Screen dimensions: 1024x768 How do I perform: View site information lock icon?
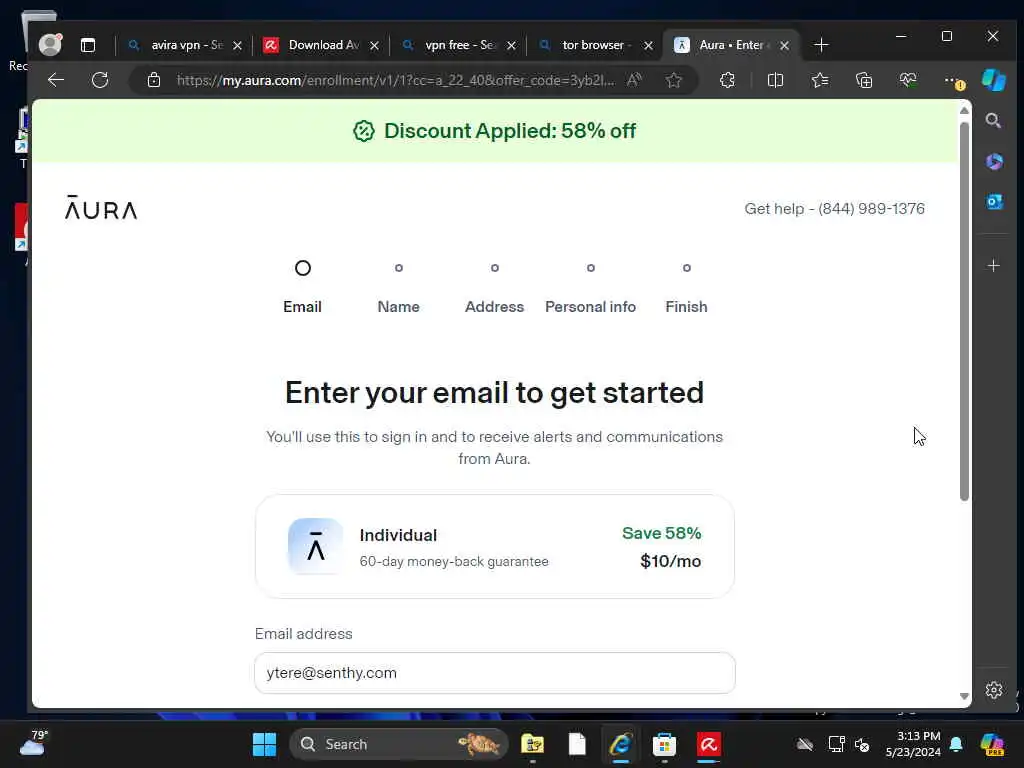(153, 80)
